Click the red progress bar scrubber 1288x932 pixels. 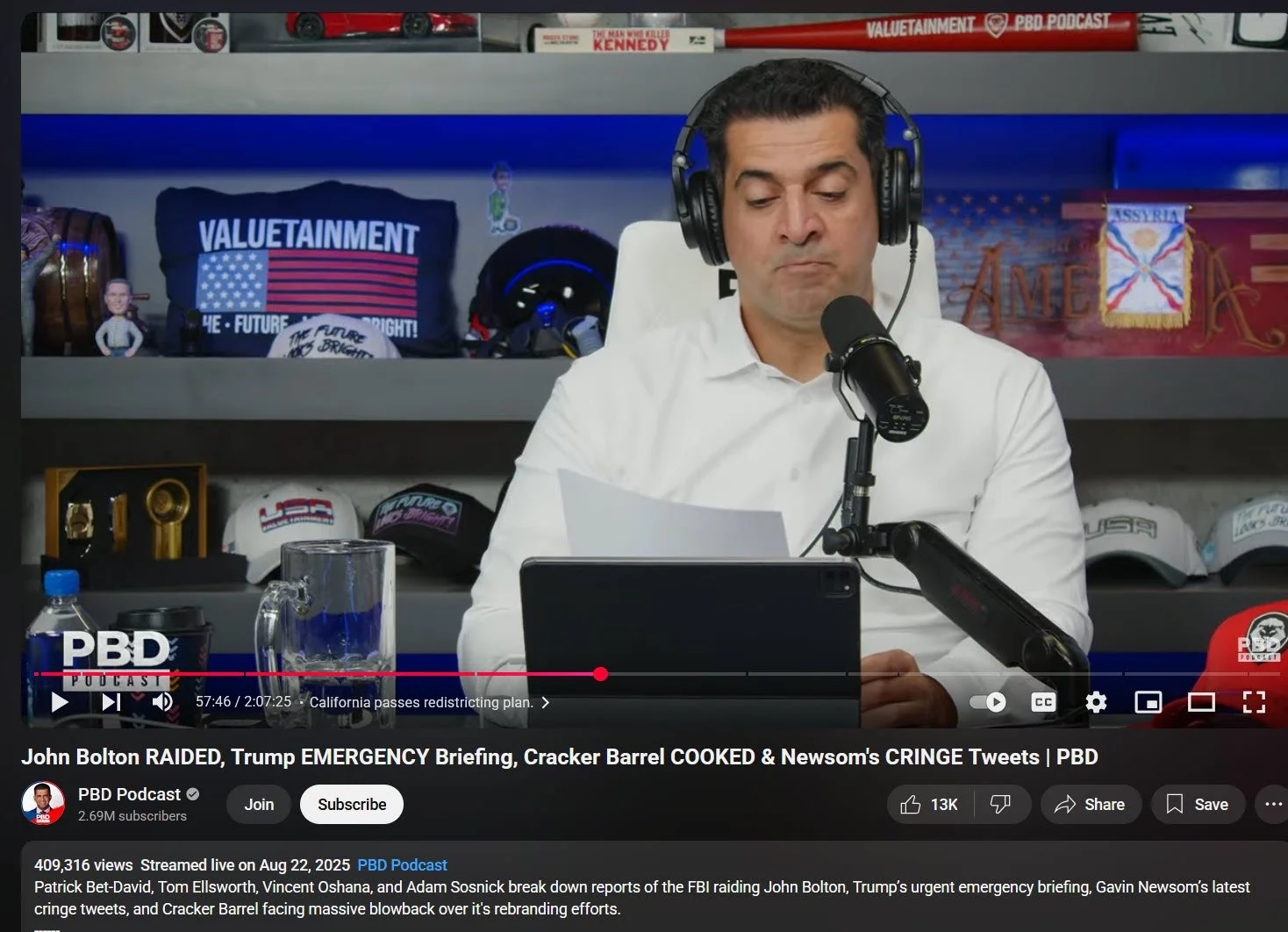(600, 674)
